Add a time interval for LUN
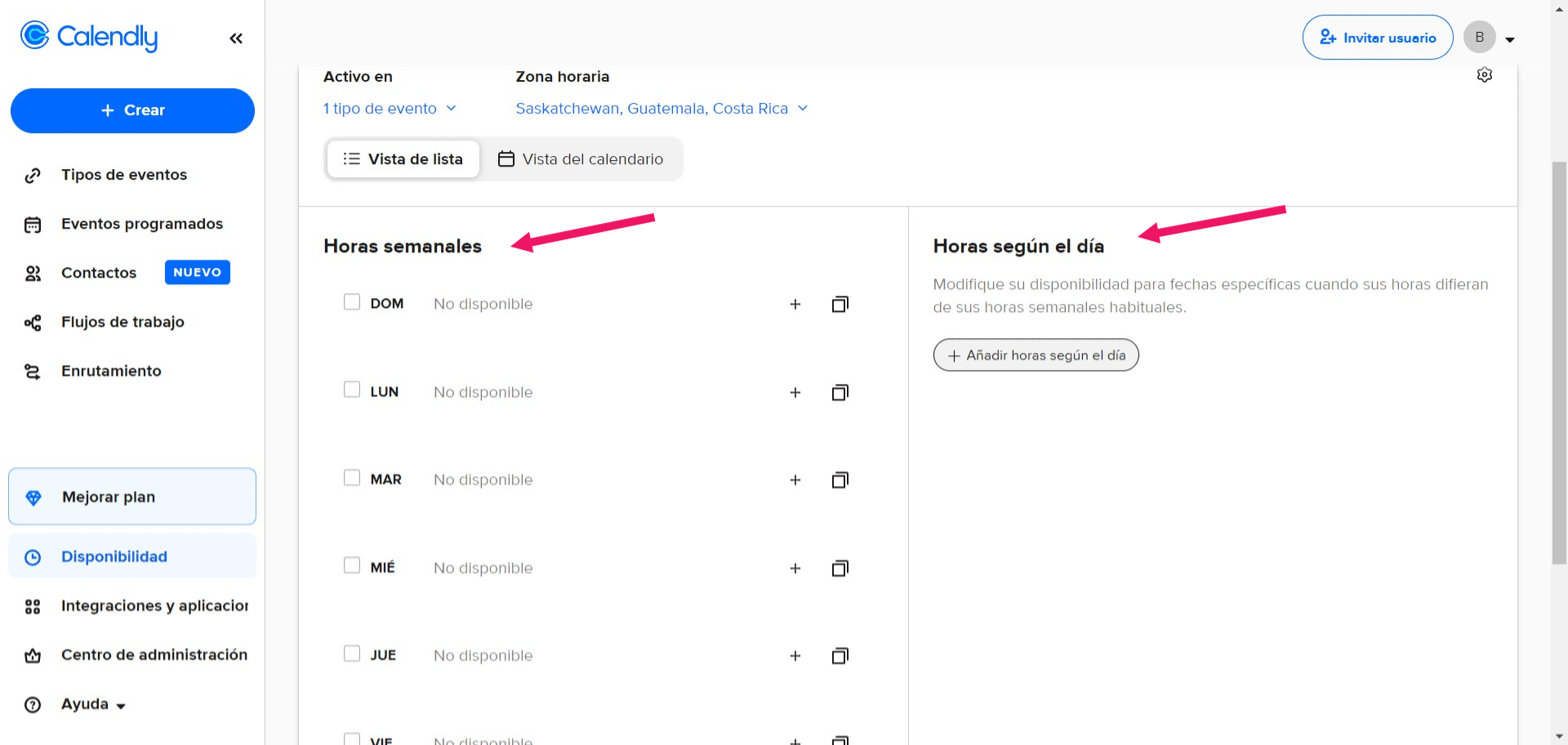This screenshot has width=1568, height=745. pyautogui.click(x=795, y=392)
